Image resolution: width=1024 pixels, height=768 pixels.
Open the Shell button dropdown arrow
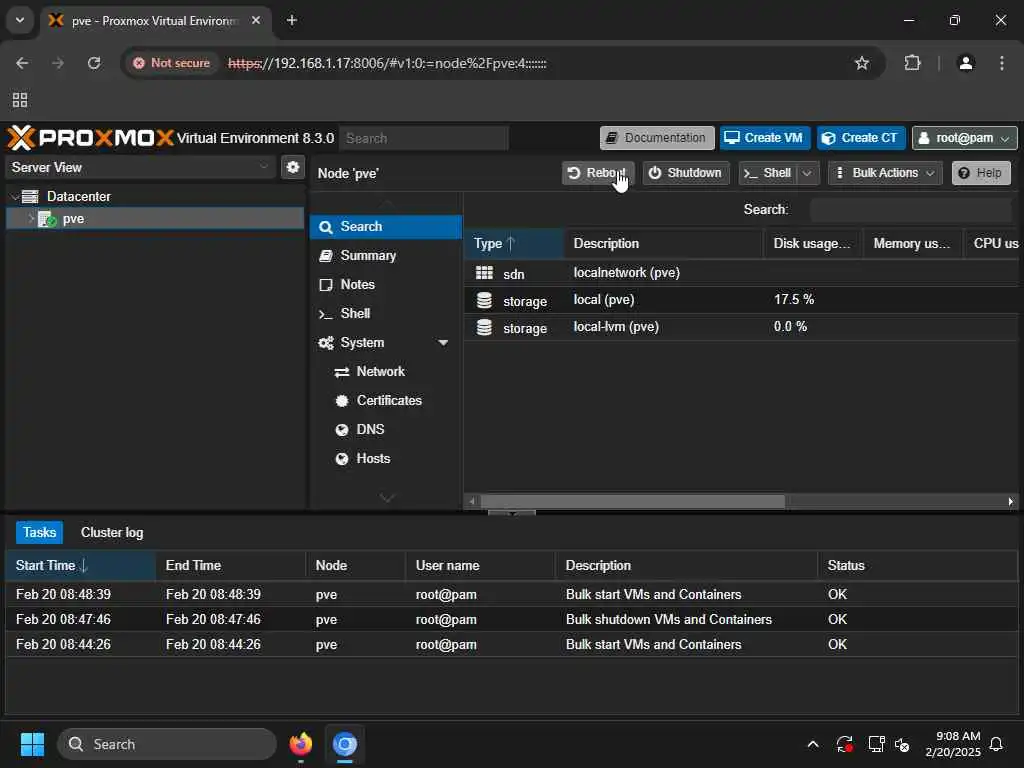pyautogui.click(x=807, y=173)
